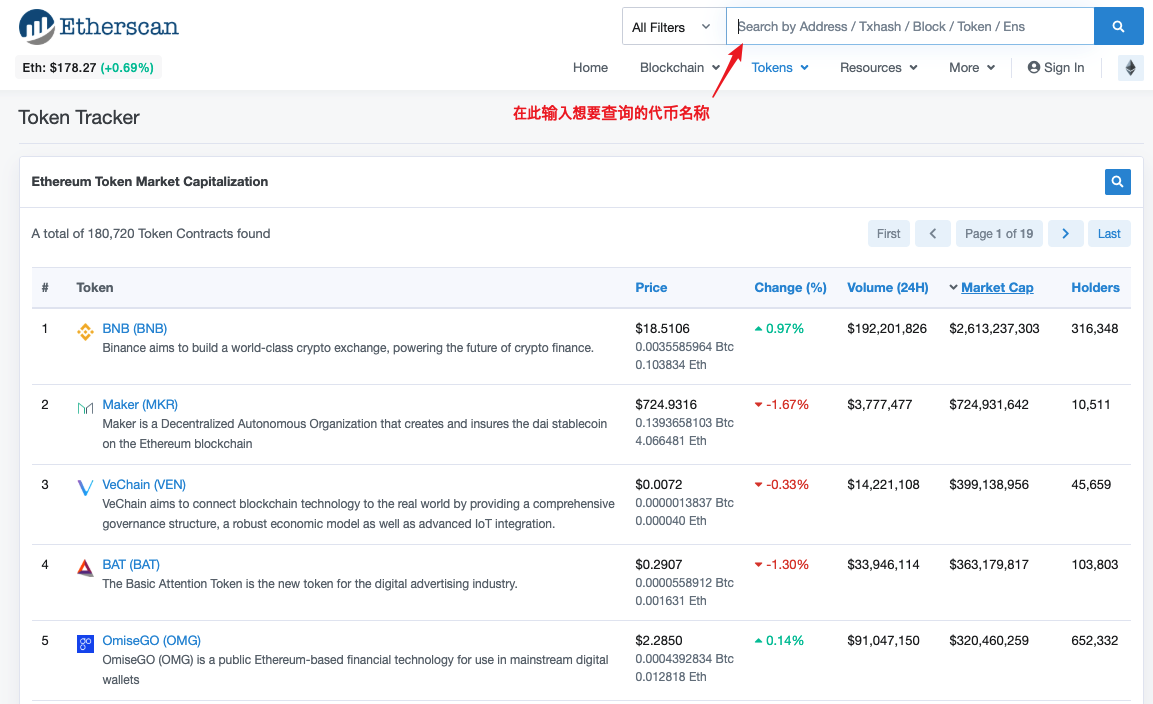Expand the More menu

971,68
